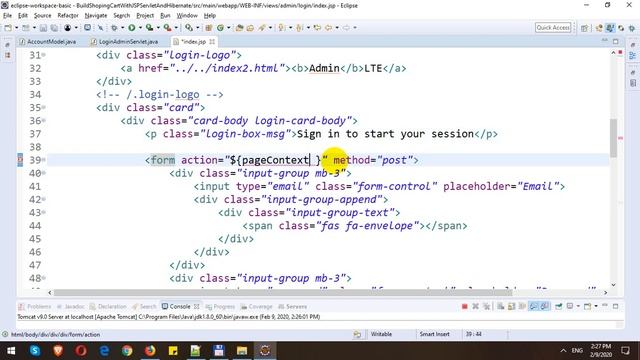This screenshot has width=640, height=360.
Task: Open the Run button dropdown arrow
Action: click(x=140, y=27)
